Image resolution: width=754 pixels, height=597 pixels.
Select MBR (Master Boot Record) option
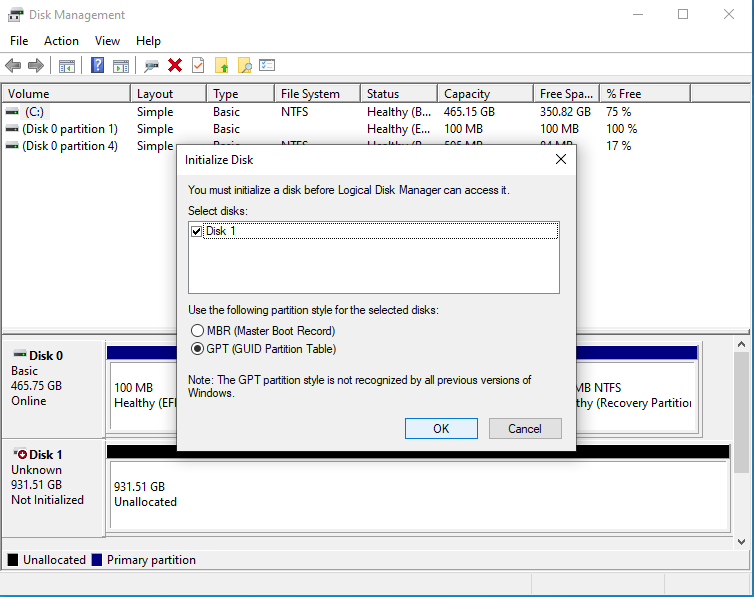point(197,331)
